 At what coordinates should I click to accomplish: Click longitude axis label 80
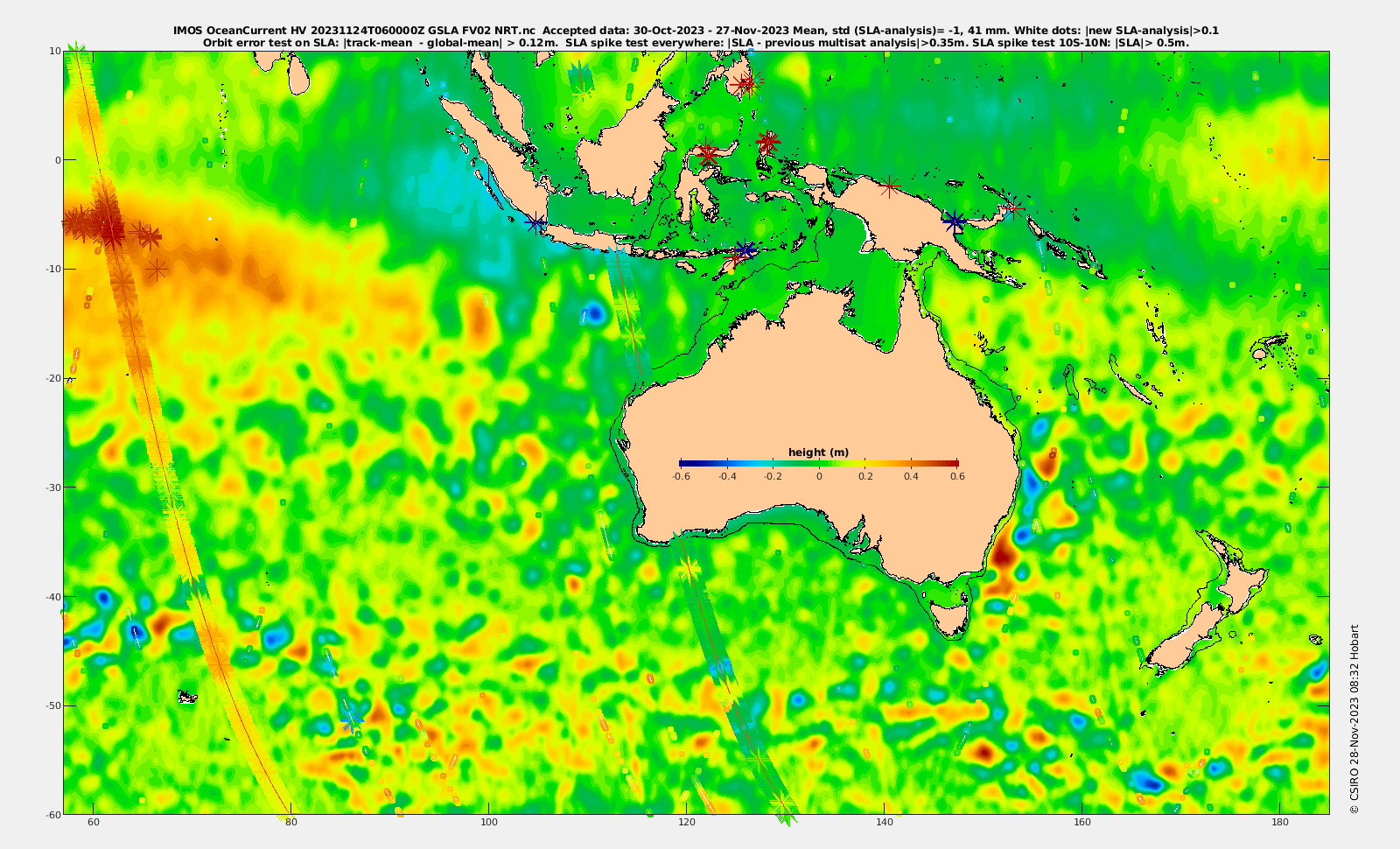[x=291, y=822]
